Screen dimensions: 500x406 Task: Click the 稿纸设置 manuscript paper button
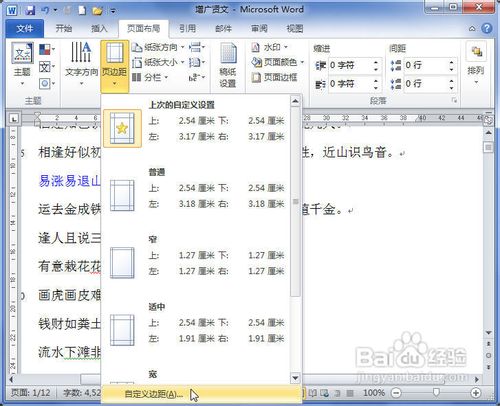(x=228, y=65)
